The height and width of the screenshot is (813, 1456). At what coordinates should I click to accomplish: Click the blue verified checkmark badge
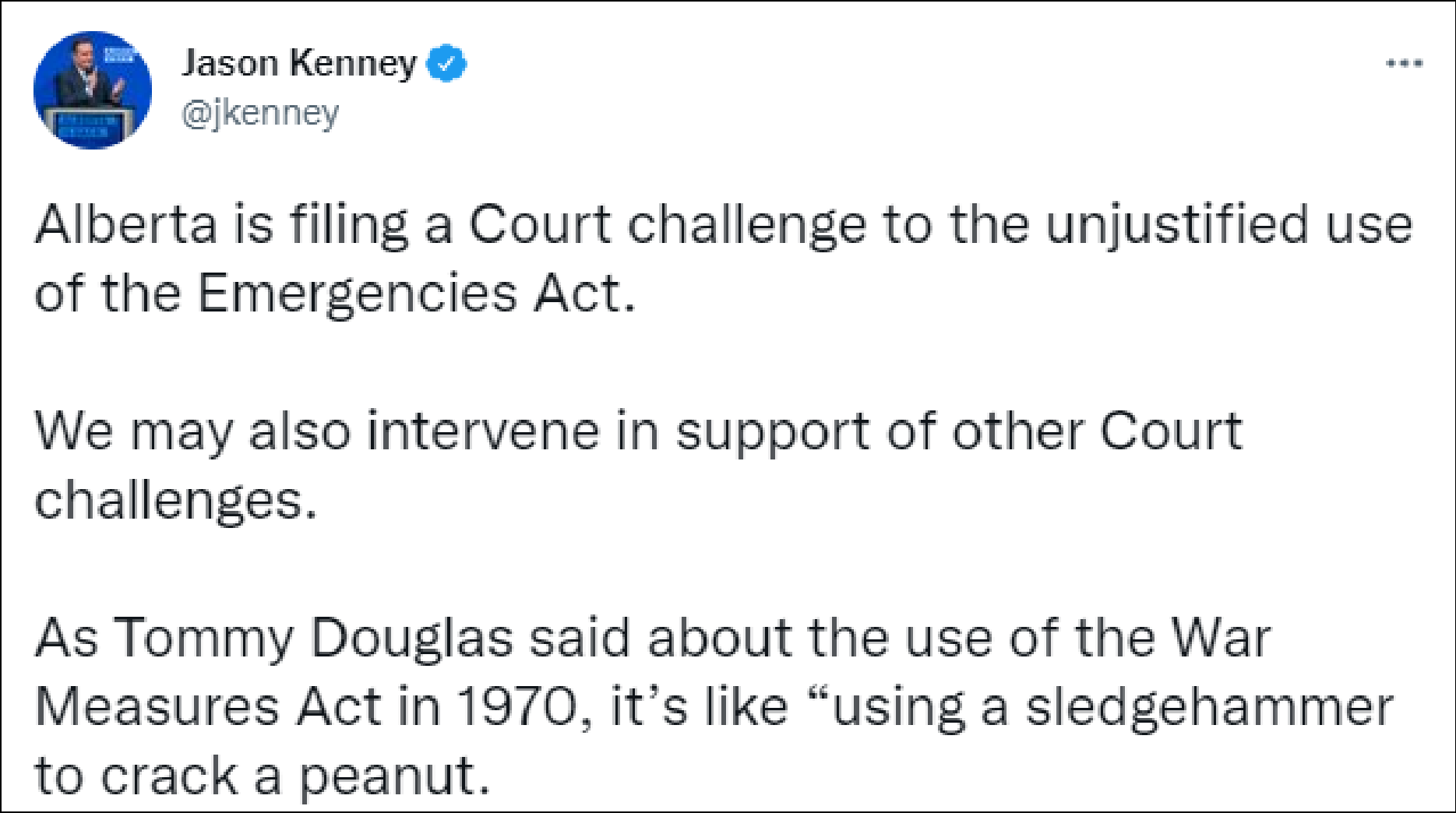[x=446, y=64]
